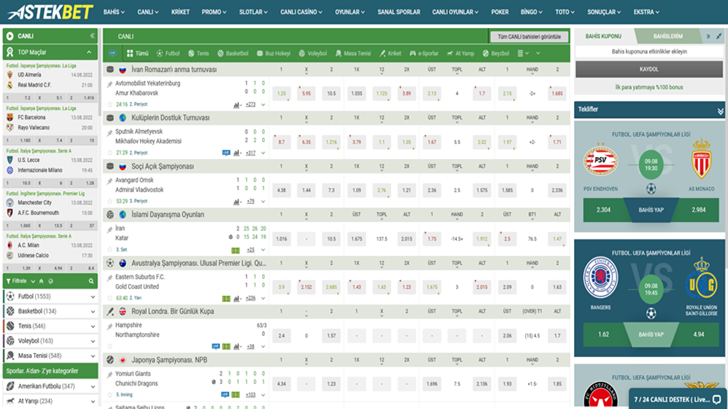Select the Voleybol sport filter
728x409 pixels.
(x=312, y=53)
